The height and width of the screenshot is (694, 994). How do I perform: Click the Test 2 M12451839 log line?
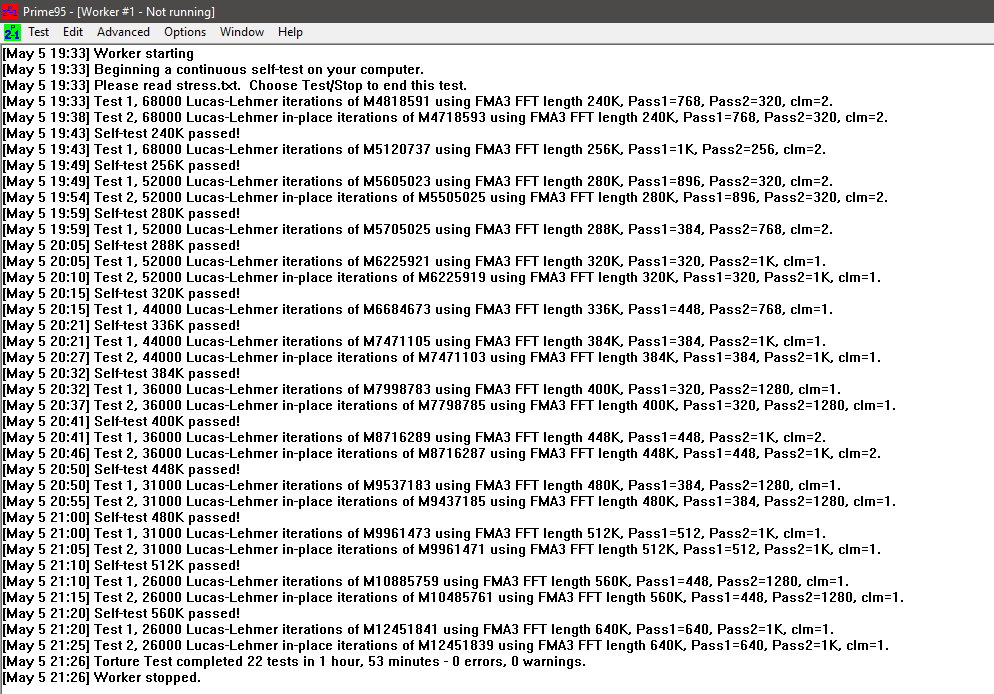(446, 645)
